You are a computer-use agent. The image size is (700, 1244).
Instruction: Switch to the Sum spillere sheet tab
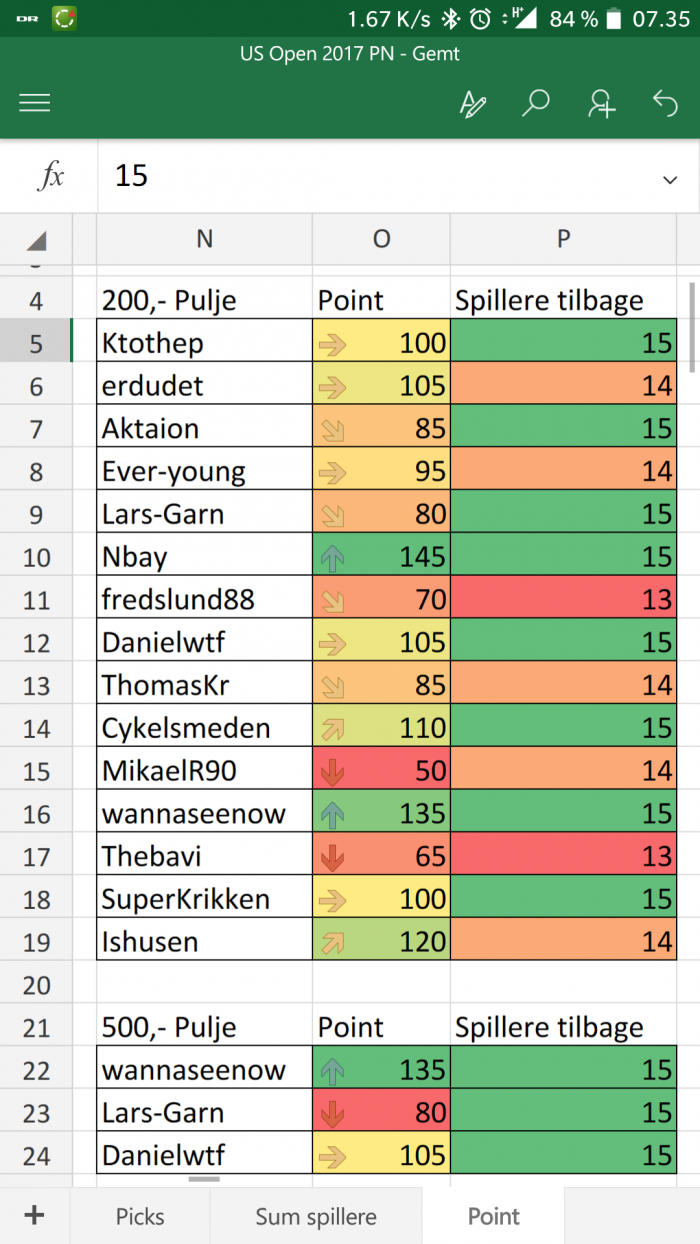click(316, 1216)
